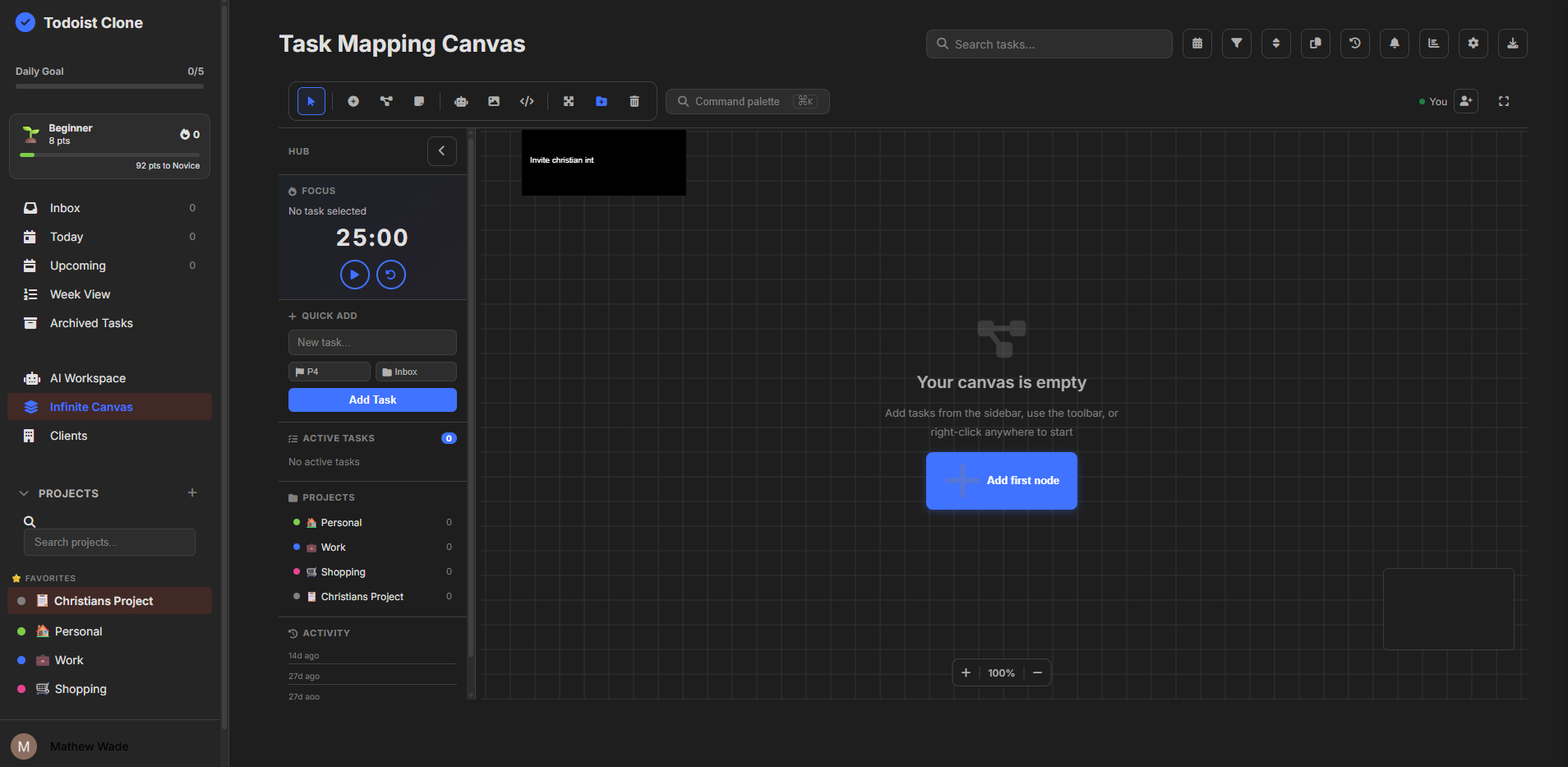Image resolution: width=1568 pixels, height=767 pixels.
Task: Switch to Week View
Action: (79, 293)
